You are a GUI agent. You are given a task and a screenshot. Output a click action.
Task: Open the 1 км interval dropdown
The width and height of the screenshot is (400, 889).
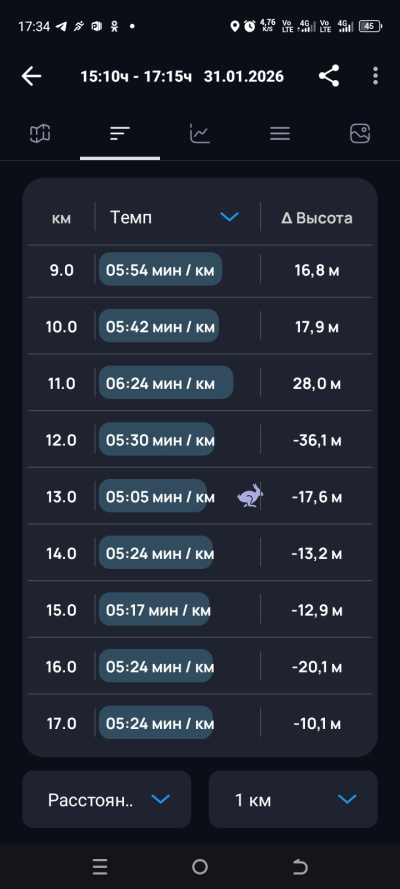pos(293,799)
